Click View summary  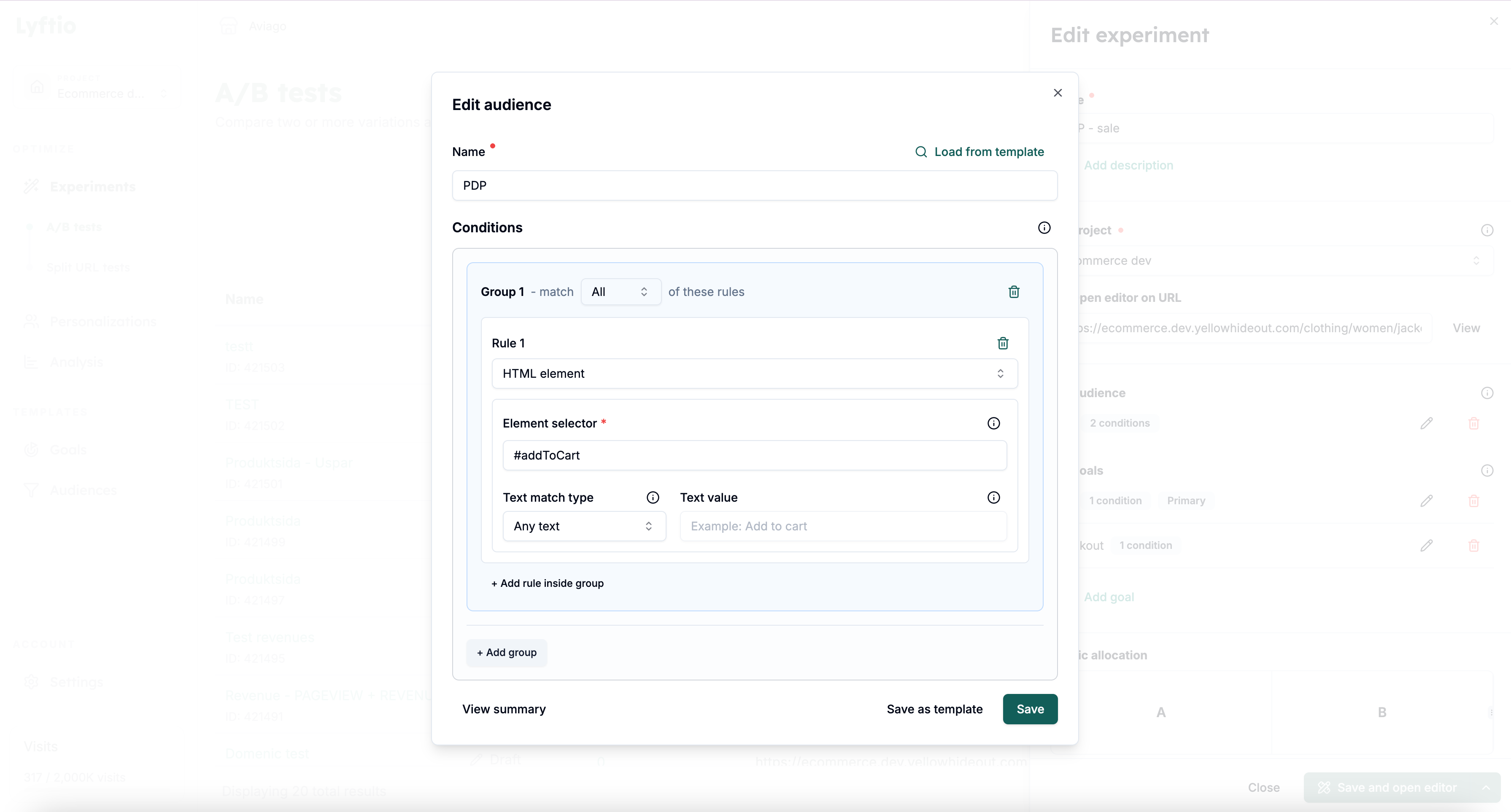coord(504,709)
